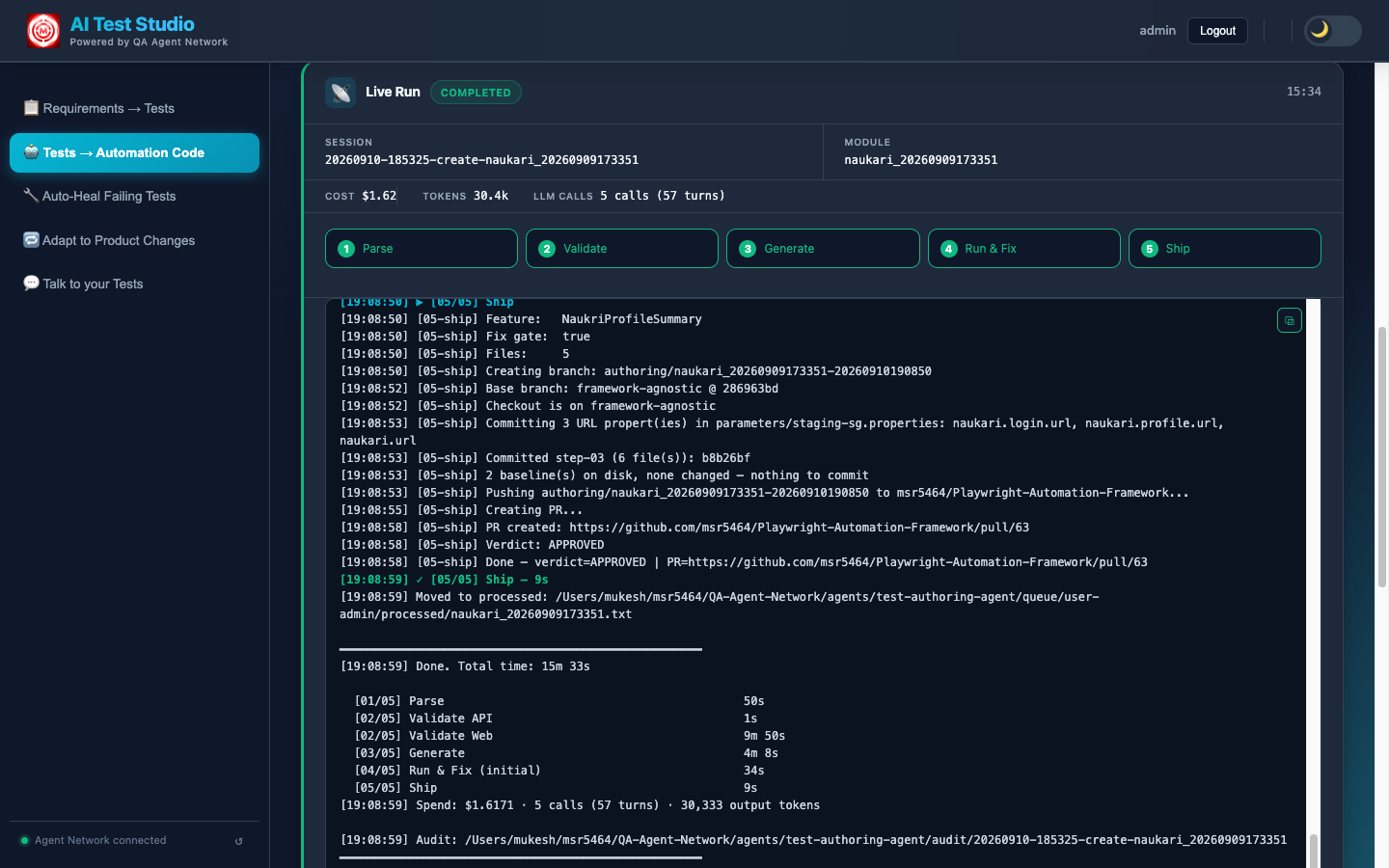
Task: Click the session ID value
Action: [x=481, y=160]
